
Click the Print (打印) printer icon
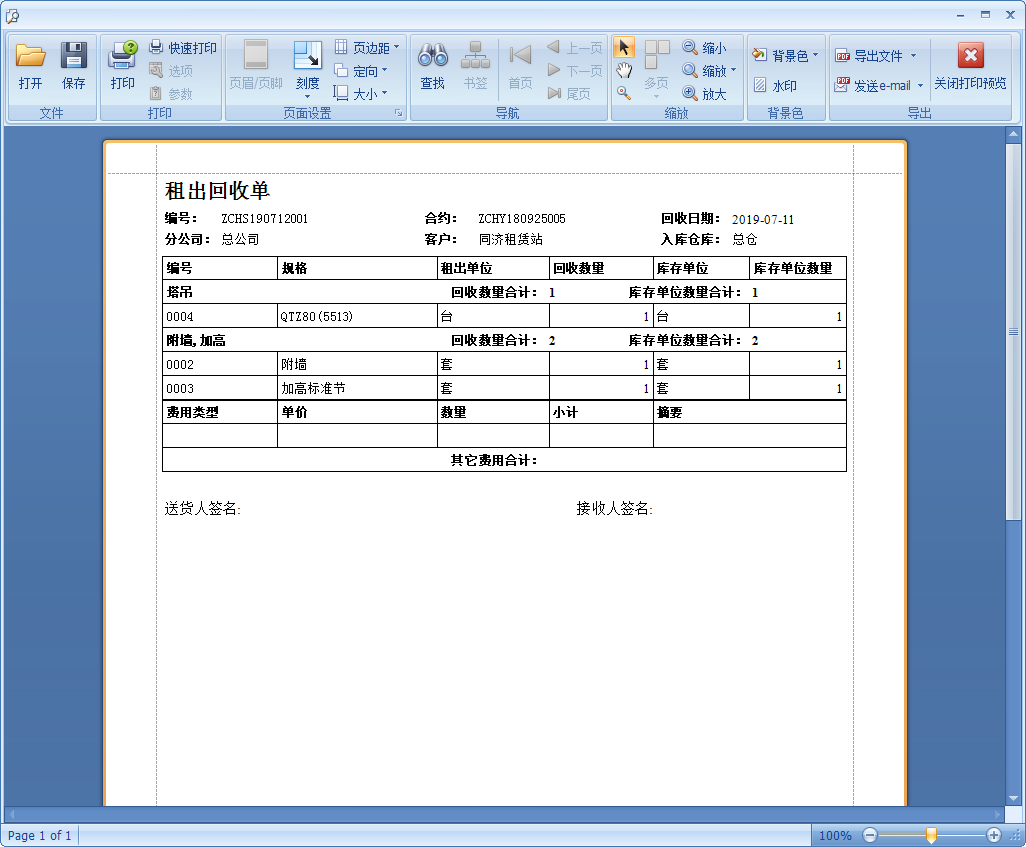[122, 56]
